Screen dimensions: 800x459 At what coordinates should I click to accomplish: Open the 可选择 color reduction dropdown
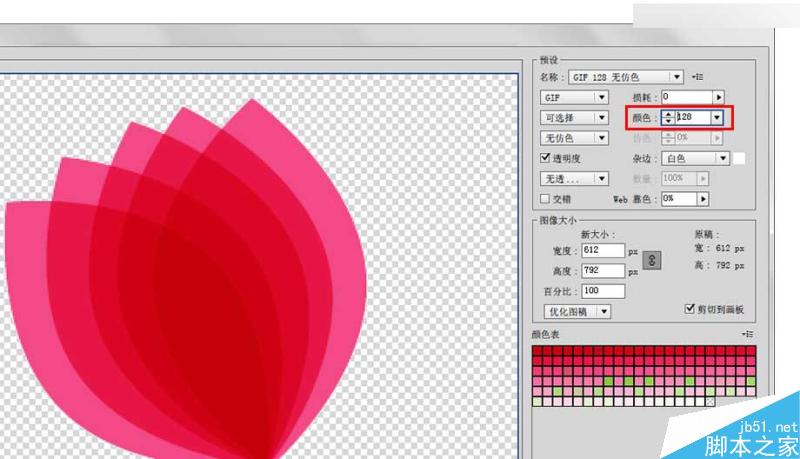574,118
